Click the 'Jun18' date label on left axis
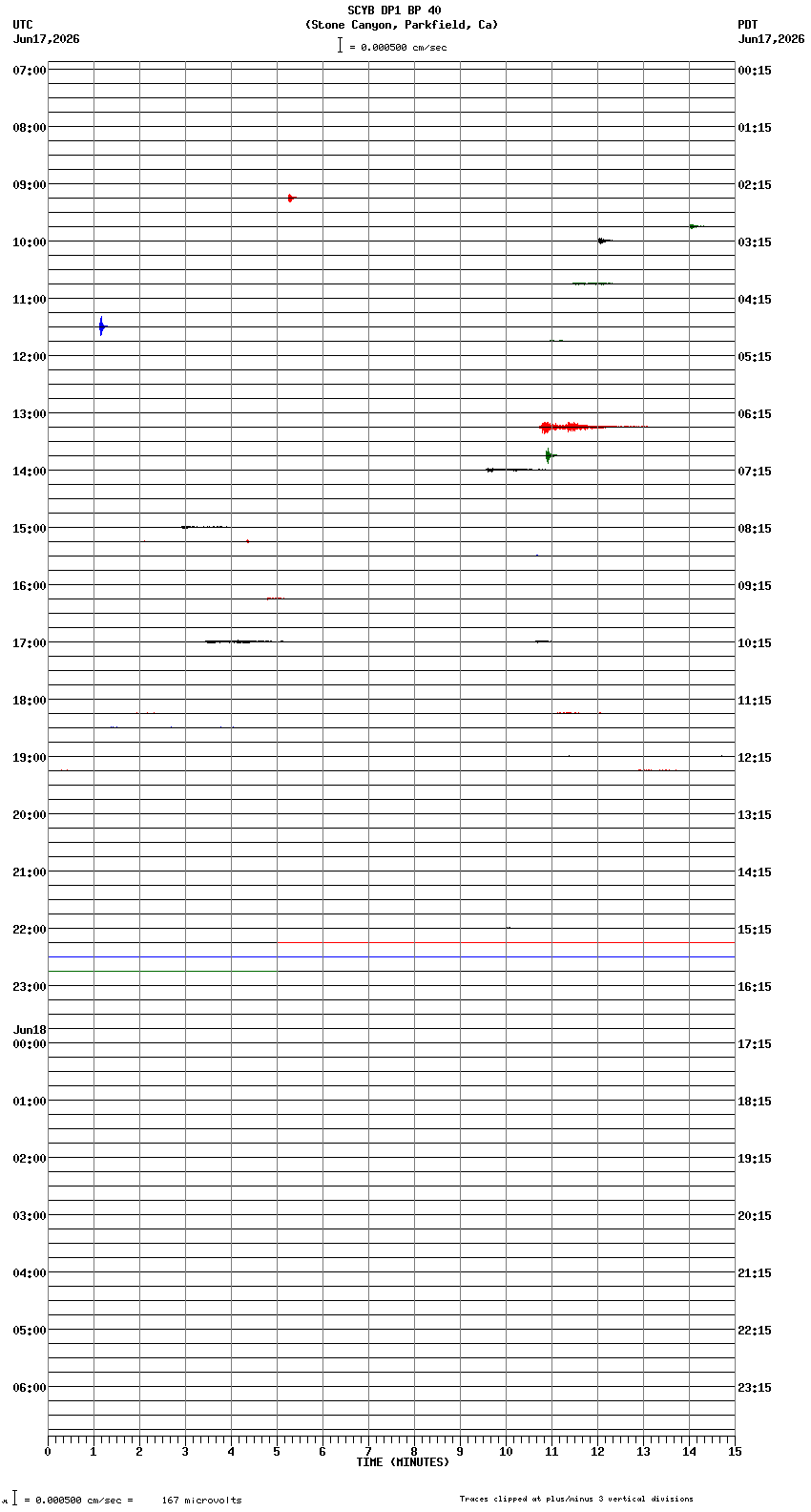Image resolution: width=811 pixels, height=1512 pixels. pyautogui.click(x=30, y=1030)
